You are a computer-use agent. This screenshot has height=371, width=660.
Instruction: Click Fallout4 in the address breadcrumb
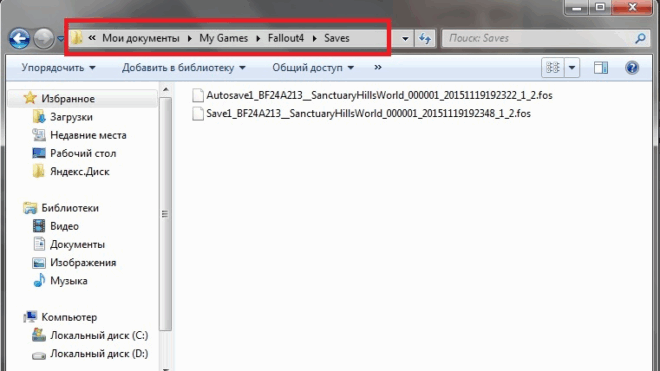[x=286, y=38]
